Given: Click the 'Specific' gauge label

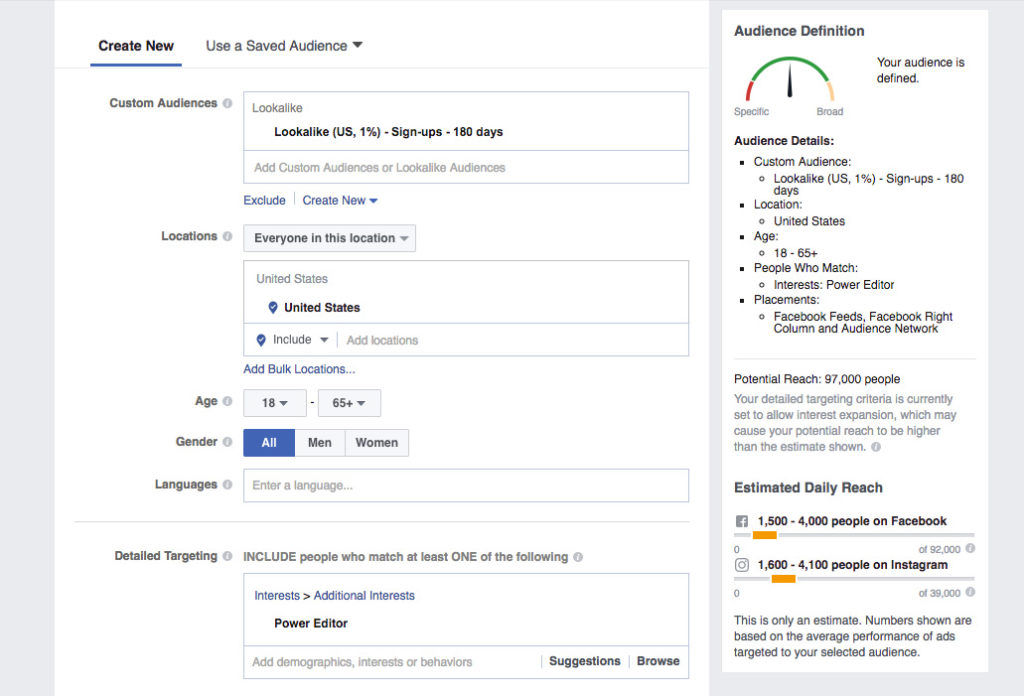Looking at the screenshot, I should point(752,112).
